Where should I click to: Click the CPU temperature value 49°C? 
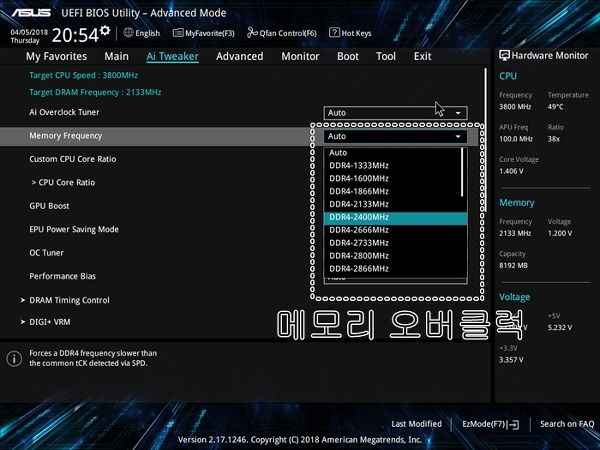coord(556,107)
